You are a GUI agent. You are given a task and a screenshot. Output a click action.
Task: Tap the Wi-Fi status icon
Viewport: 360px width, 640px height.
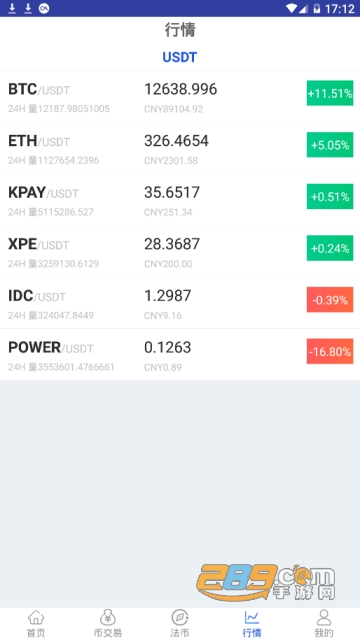point(291,8)
